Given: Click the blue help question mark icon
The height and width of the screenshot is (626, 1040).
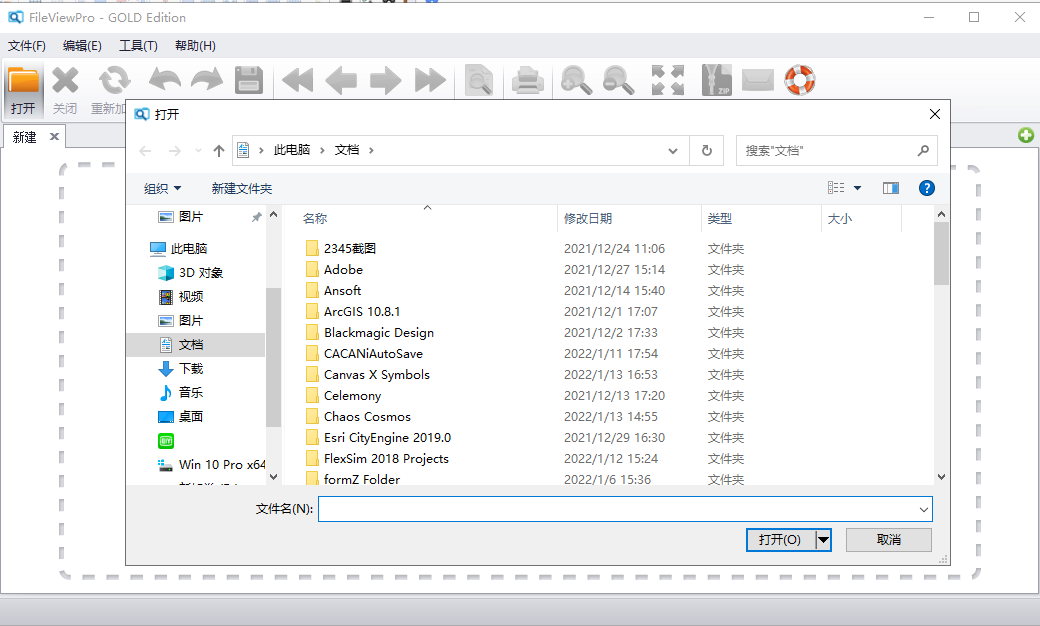Looking at the screenshot, I should [x=927, y=188].
